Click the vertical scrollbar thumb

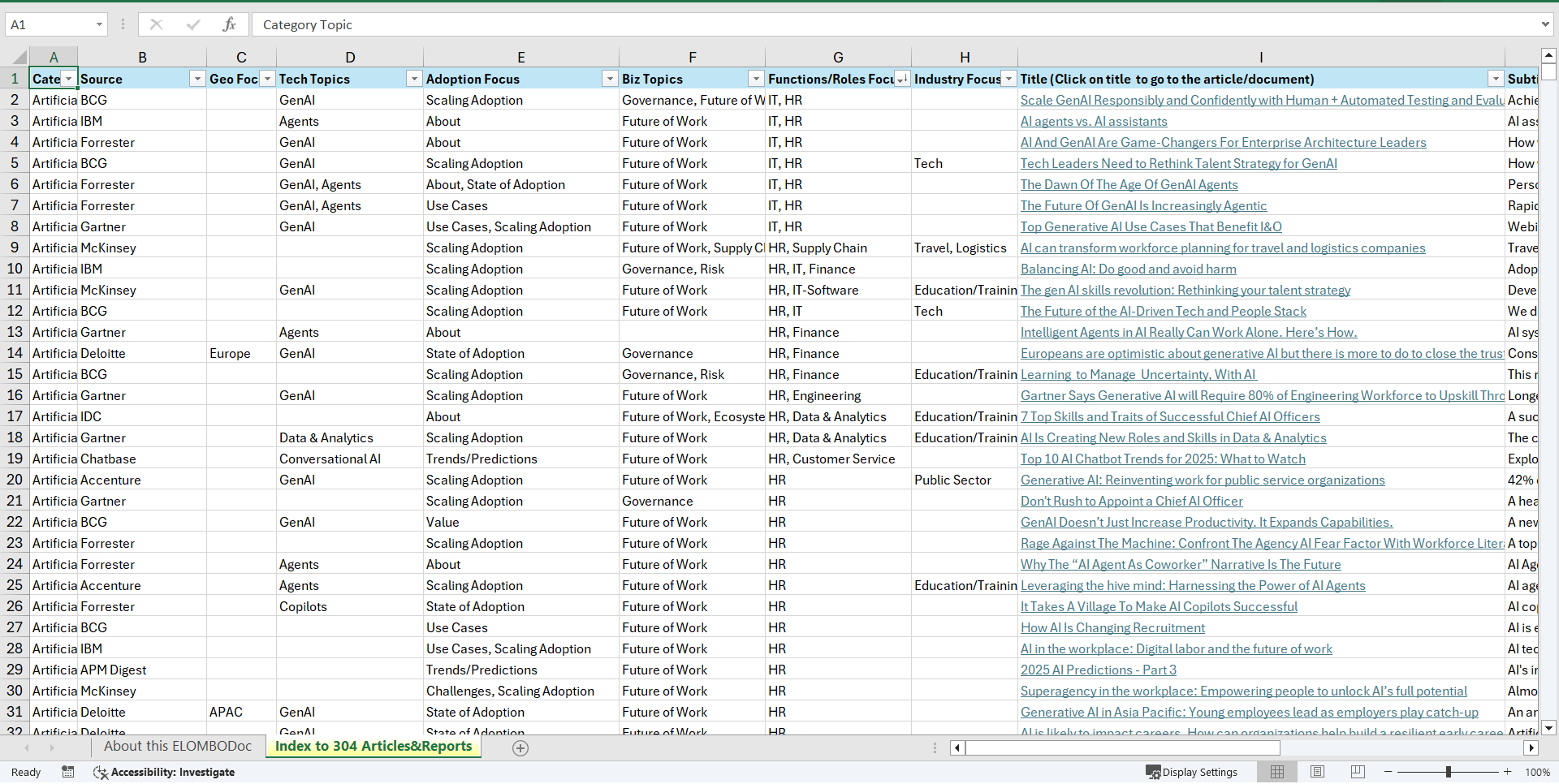point(1548,71)
